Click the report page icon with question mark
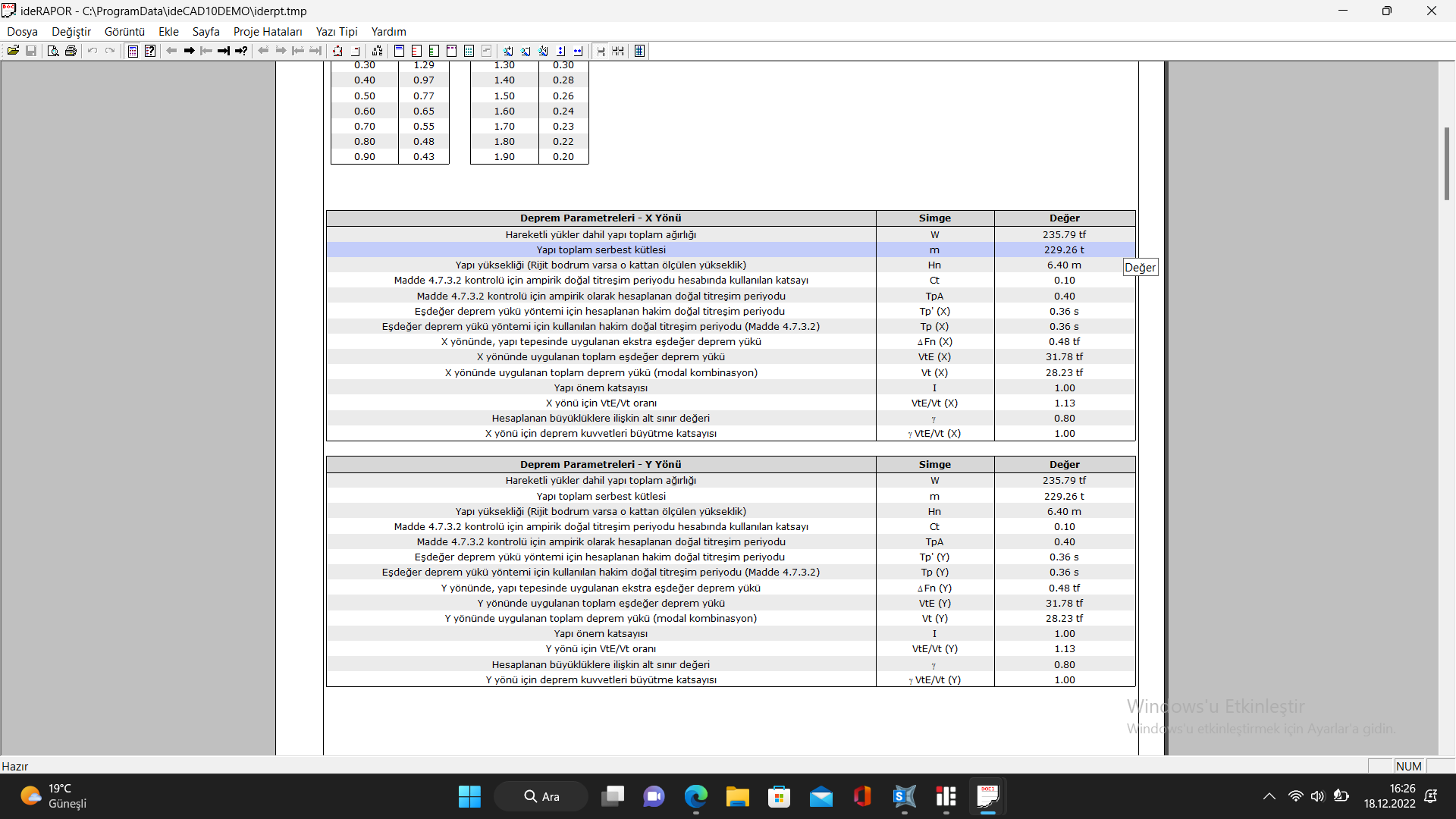The height and width of the screenshot is (819, 1456). tap(150, 51)
